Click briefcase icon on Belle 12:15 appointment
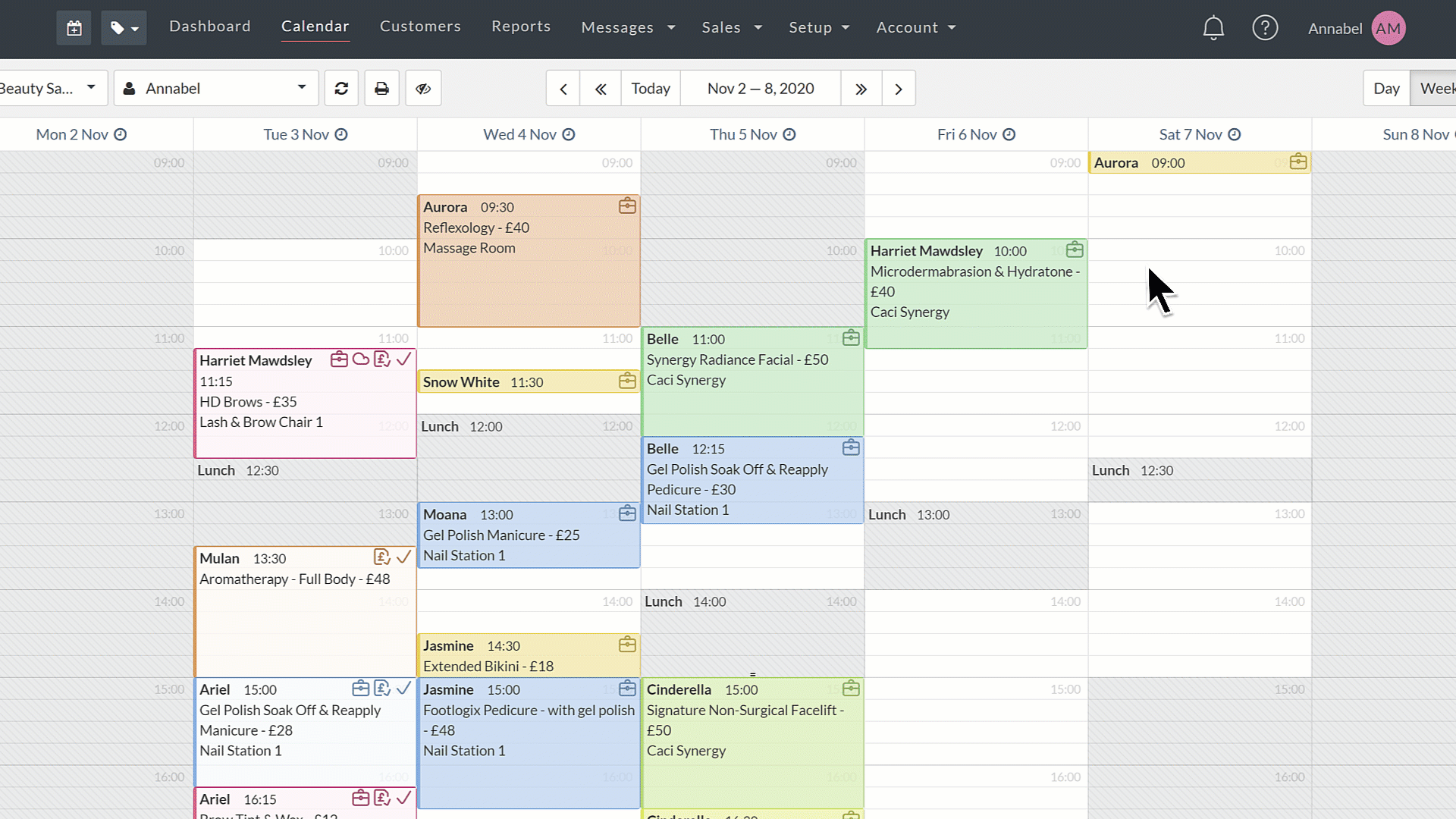Screen dimensions: 1456x819 [x=851, y=447]
